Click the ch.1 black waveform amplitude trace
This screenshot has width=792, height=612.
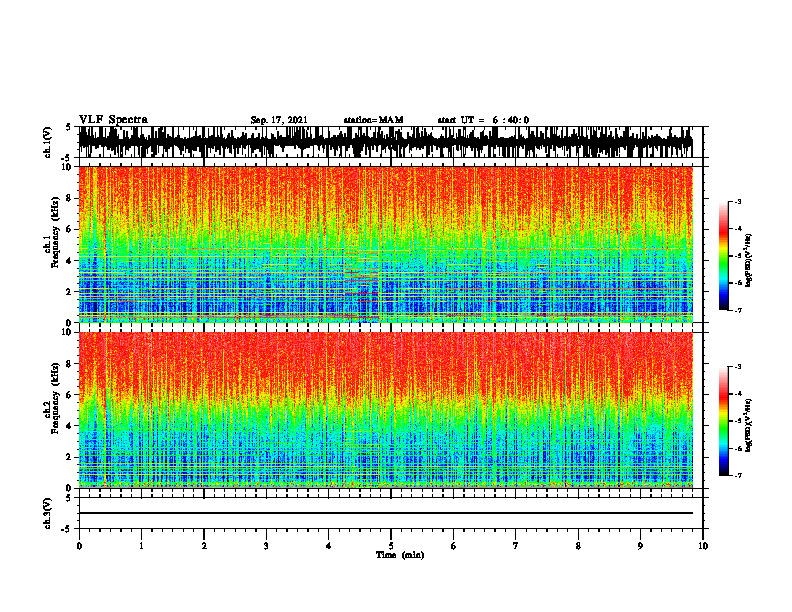pos(385,142)
